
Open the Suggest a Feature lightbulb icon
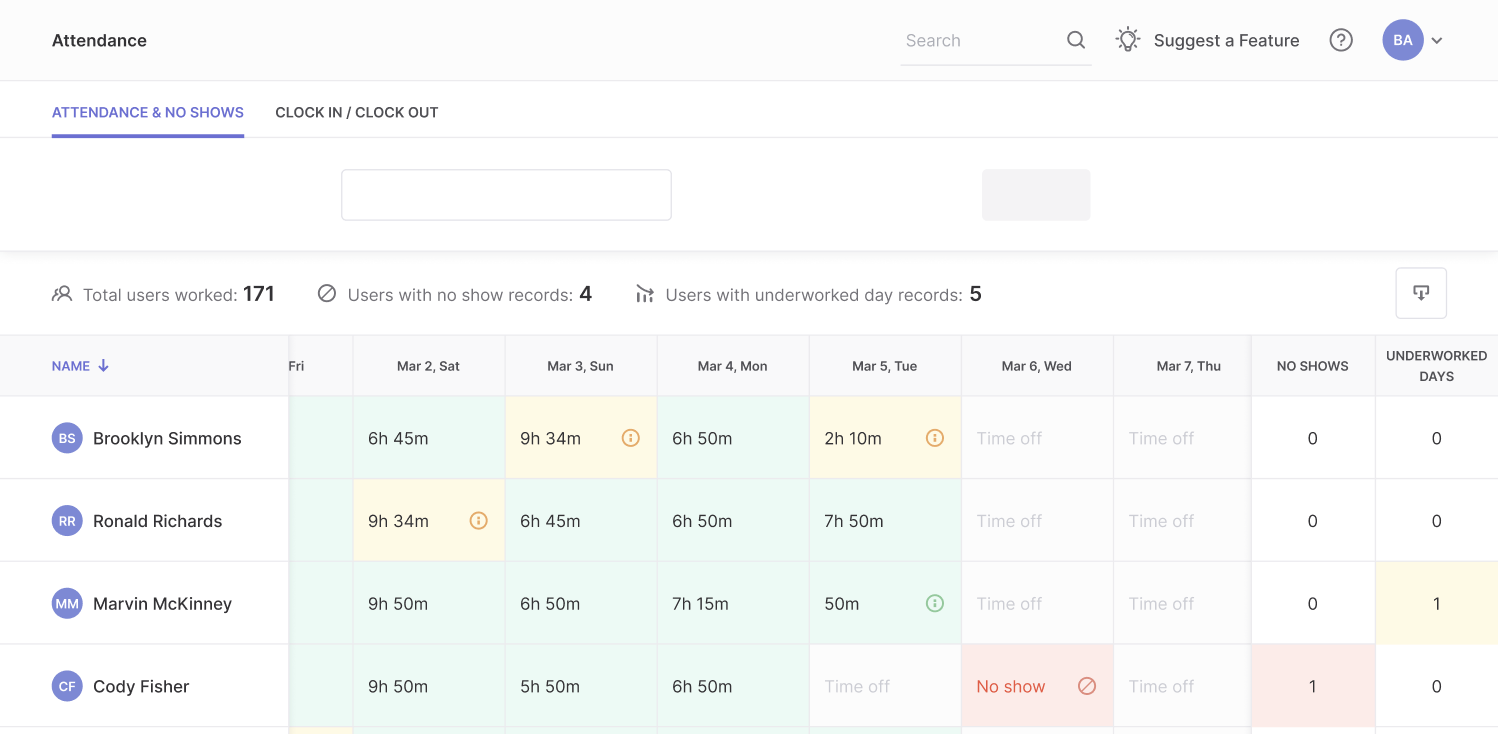(x=1128, y=39)
